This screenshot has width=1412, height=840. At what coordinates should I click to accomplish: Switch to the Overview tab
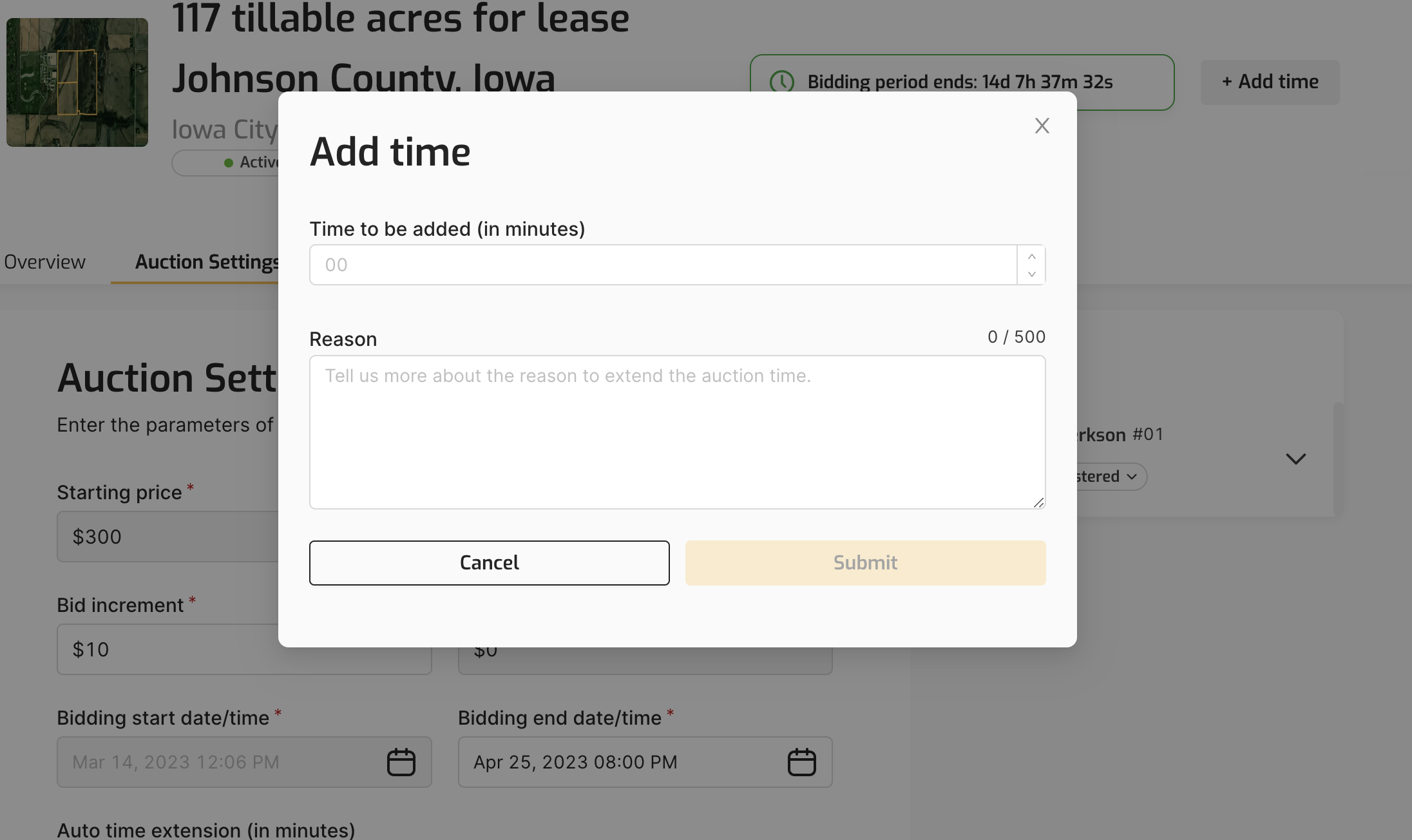click(44, 262)
